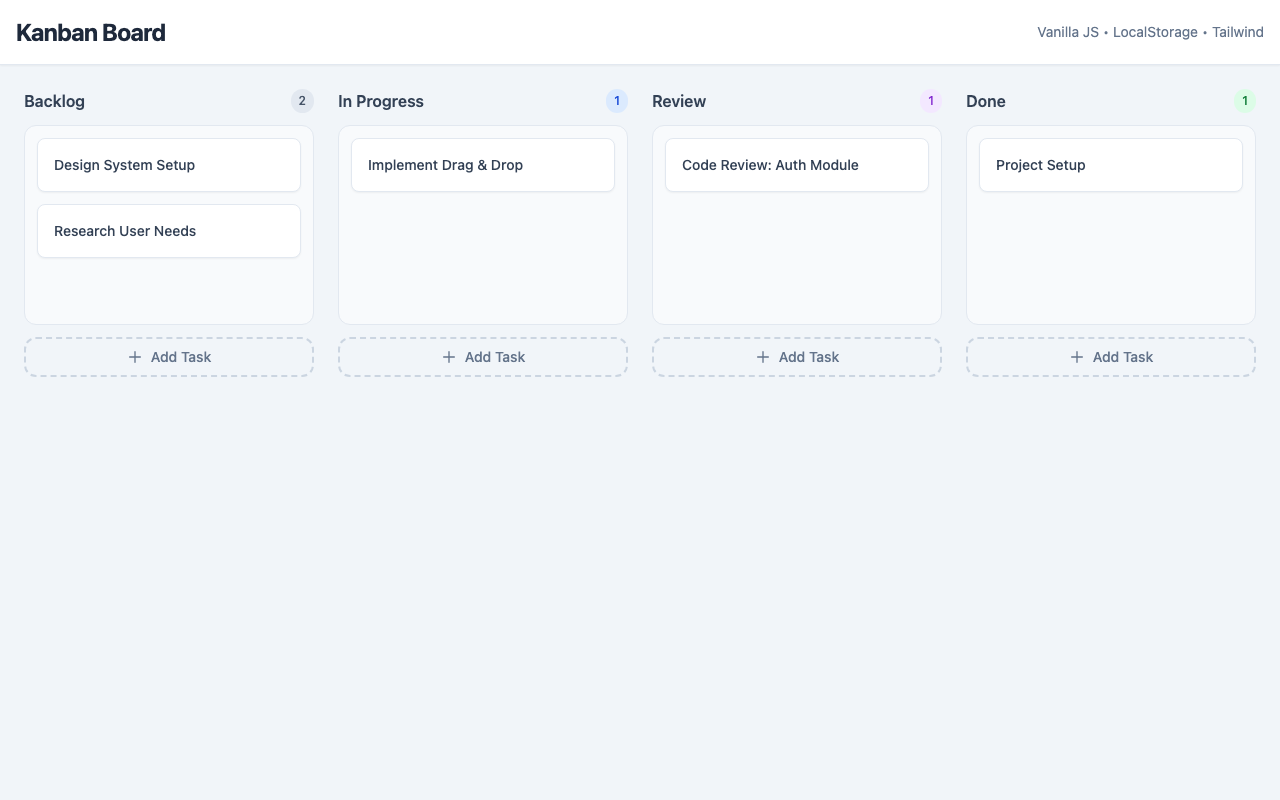Click the task count badge on Backlog
The height and width of the screenshot is (800, 1280).
(302, 101)
